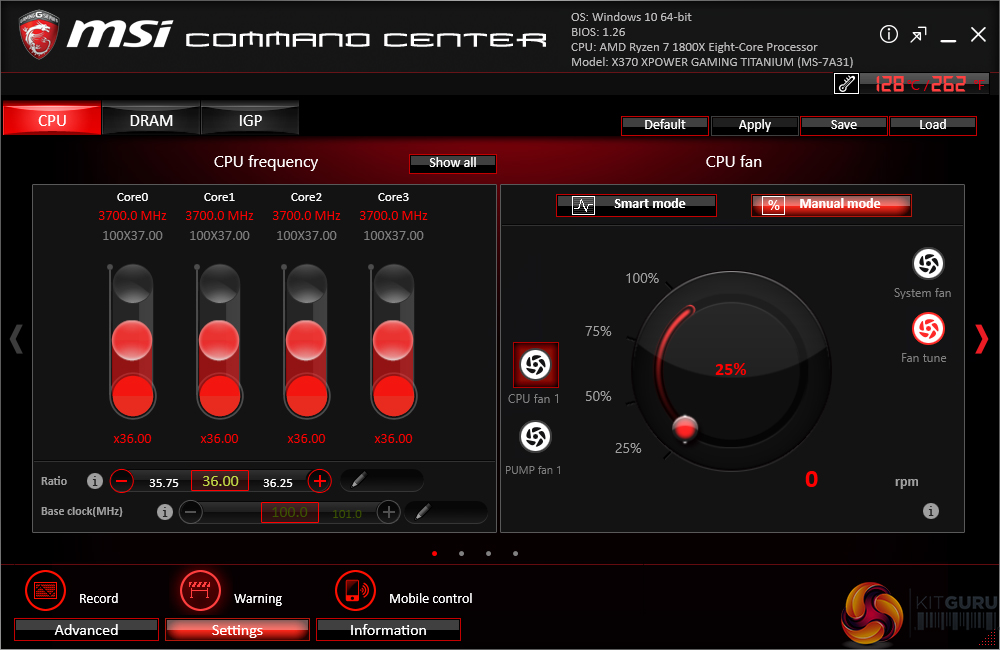Click the Base clock info icon
1000x650 pixels.
coord(165,512)
